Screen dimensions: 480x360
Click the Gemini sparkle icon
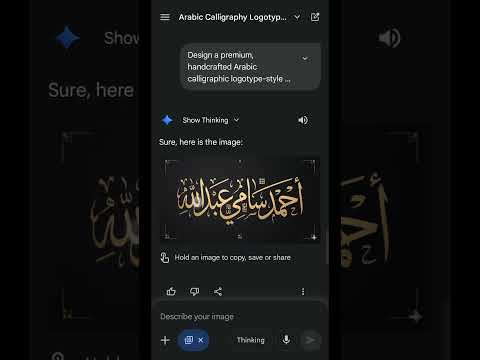pyautogui.click(x=167, y=120)
